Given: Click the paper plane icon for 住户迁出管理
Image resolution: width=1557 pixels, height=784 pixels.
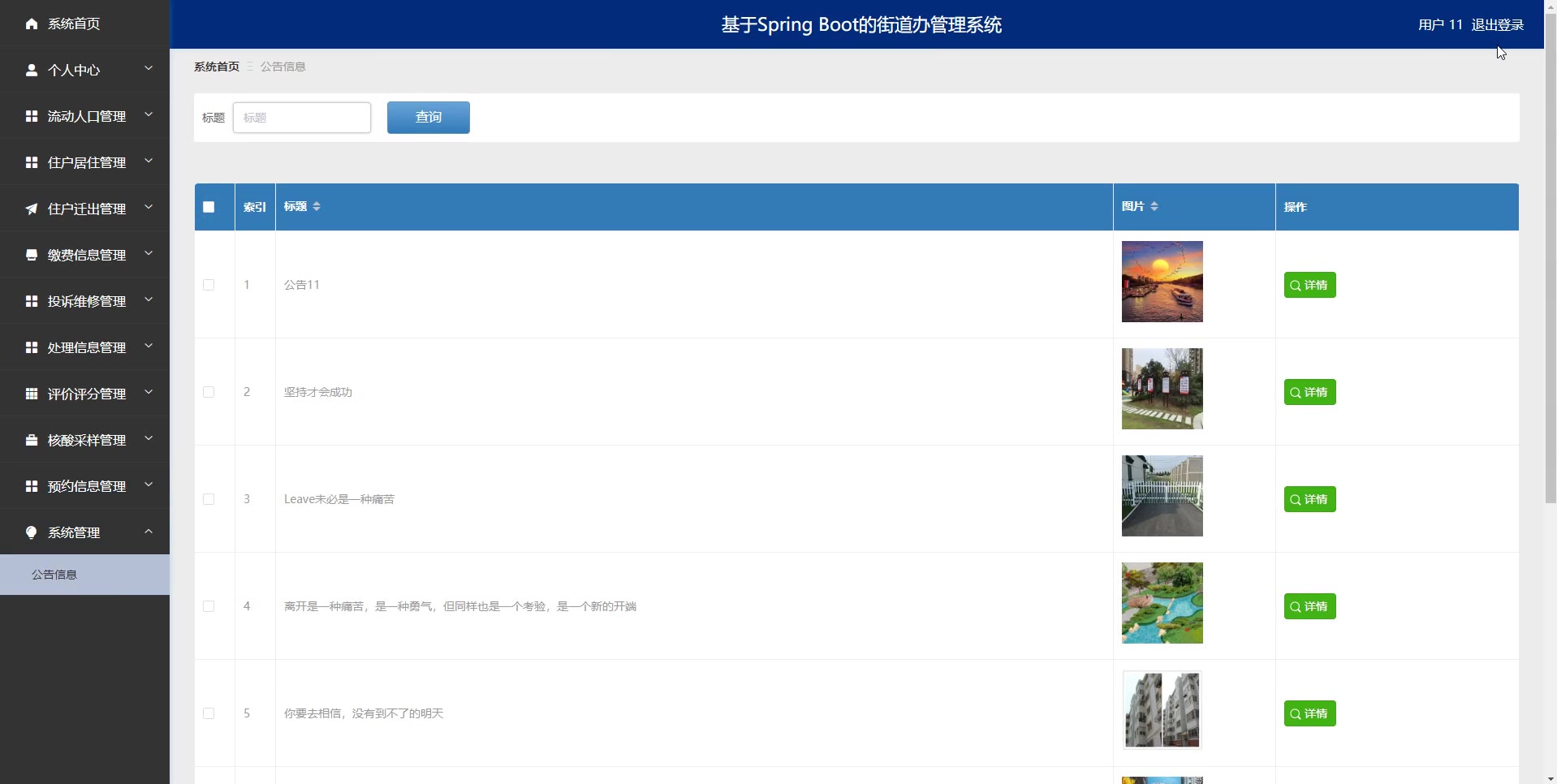Looking at the screenshot, I should coord(31,208).
